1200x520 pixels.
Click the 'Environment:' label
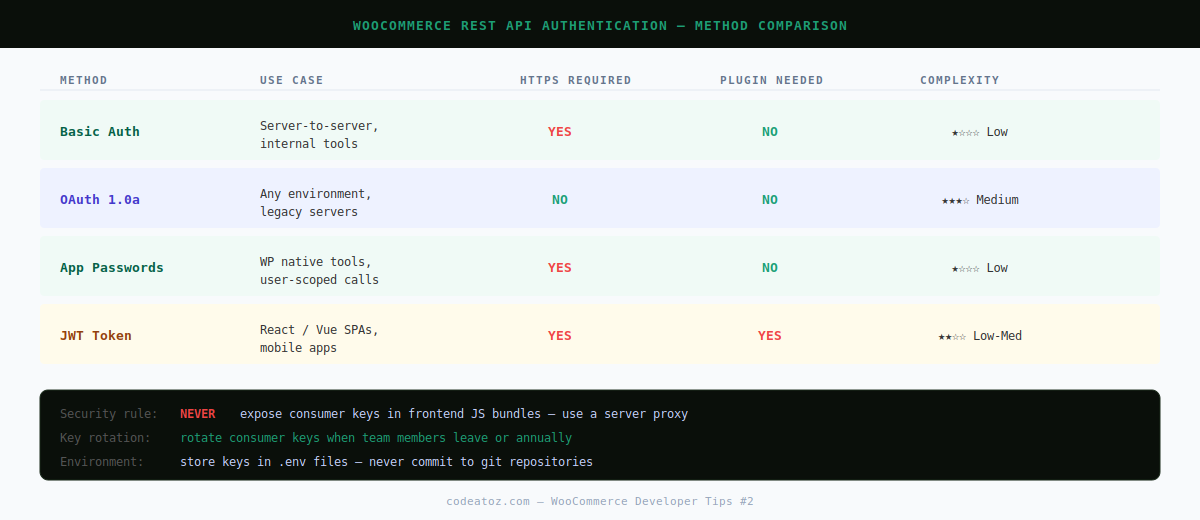pyautogui.click(x=101, y=461)
